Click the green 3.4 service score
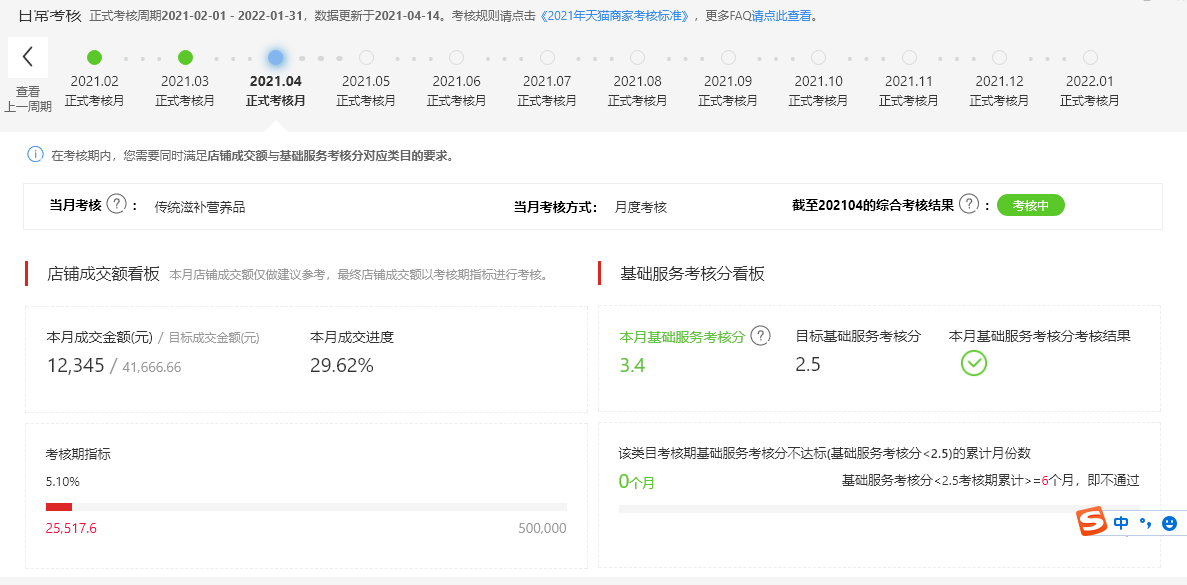This screenshot has width=1187, height=585. point(632,366)
